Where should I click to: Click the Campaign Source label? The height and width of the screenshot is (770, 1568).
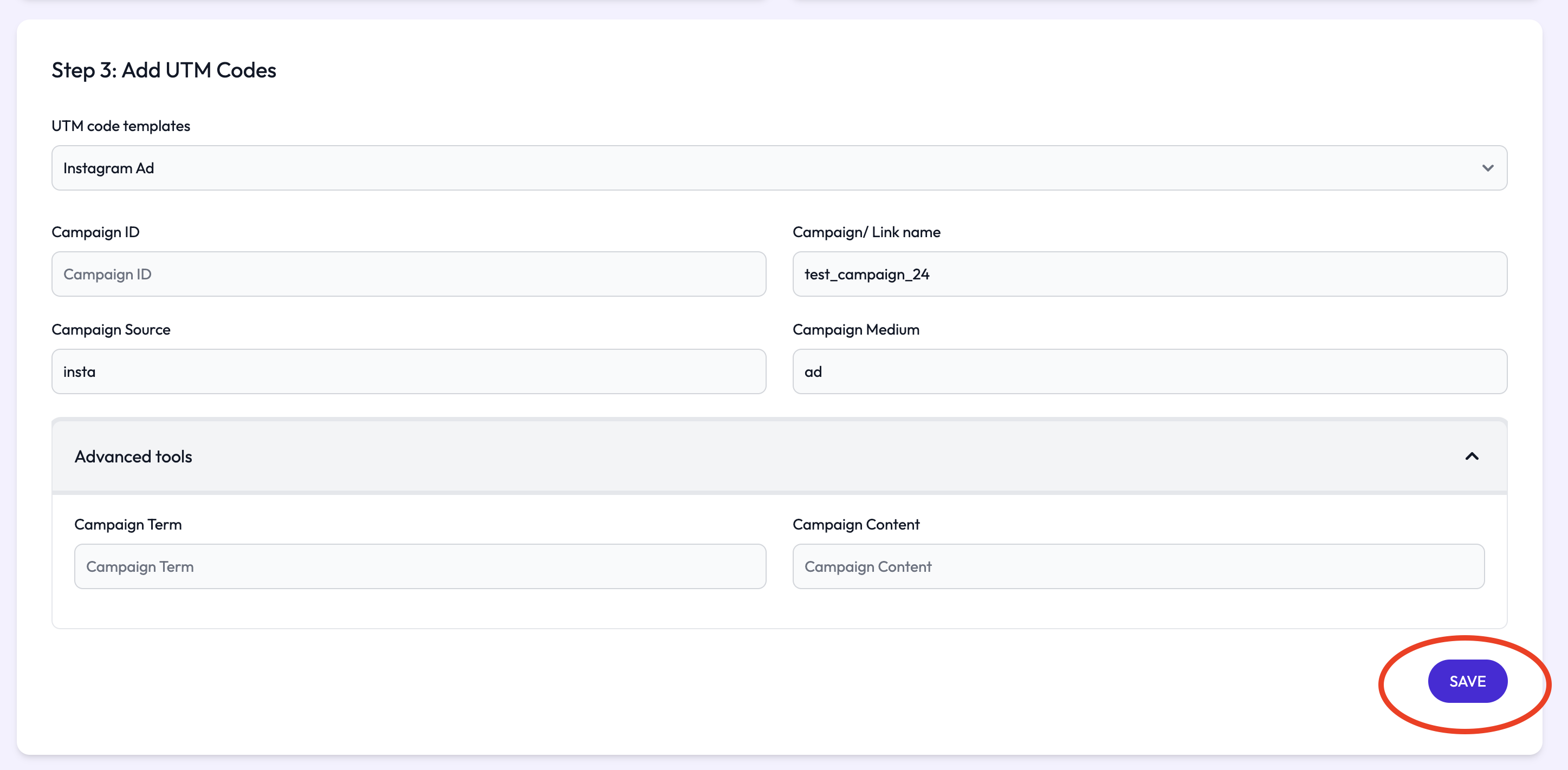(x=111, y=330)
